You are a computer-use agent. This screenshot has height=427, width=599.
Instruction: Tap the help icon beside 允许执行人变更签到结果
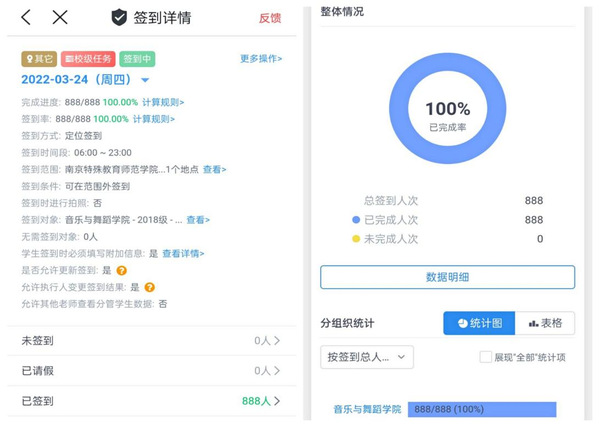(149, 287)
